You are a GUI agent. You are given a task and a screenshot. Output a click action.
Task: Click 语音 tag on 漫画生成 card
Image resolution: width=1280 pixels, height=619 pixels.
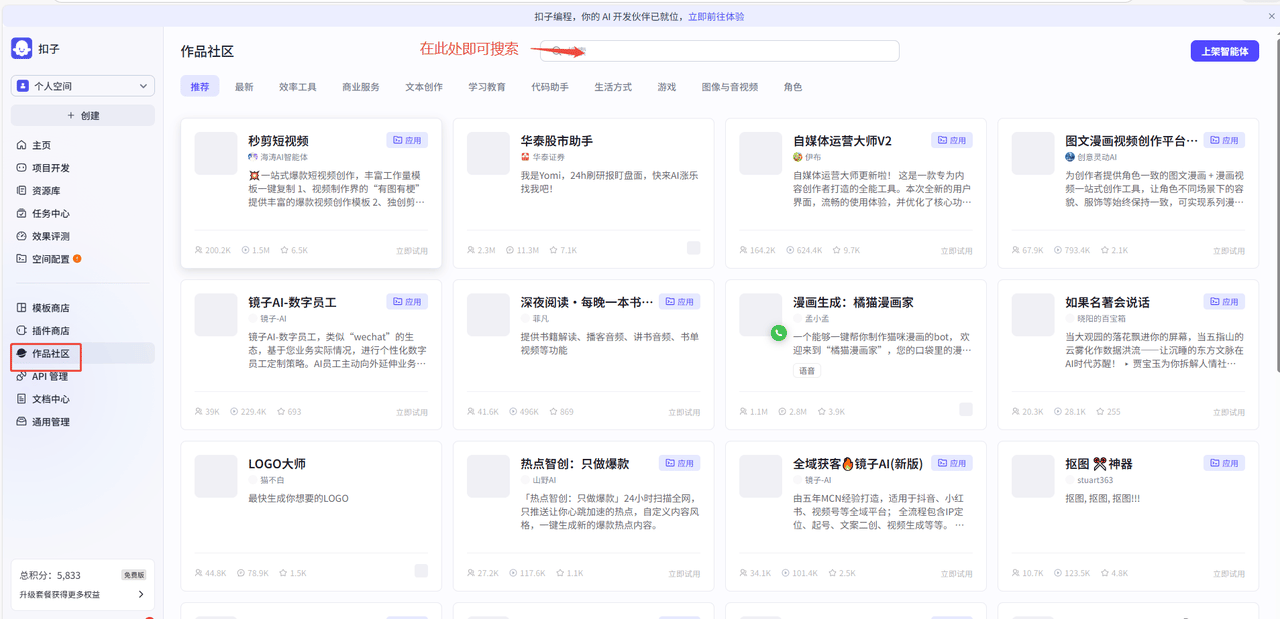click(807, 371)
